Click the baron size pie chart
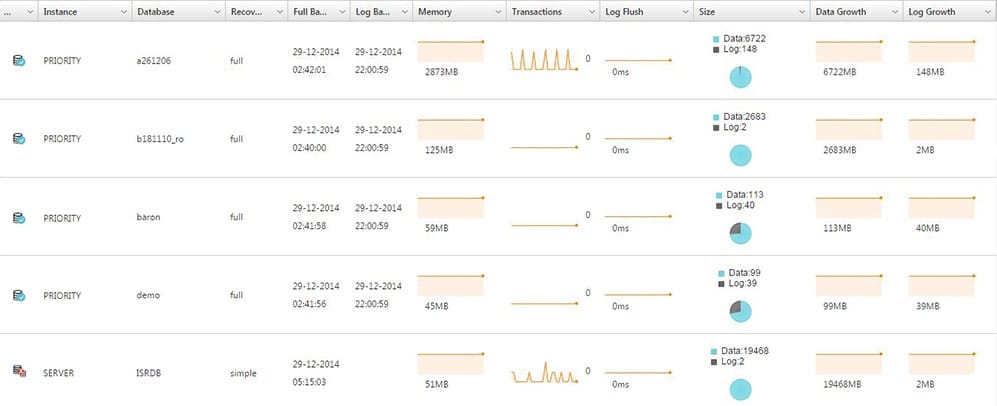Viewport: 997px width, 406px height. [740, 233]
